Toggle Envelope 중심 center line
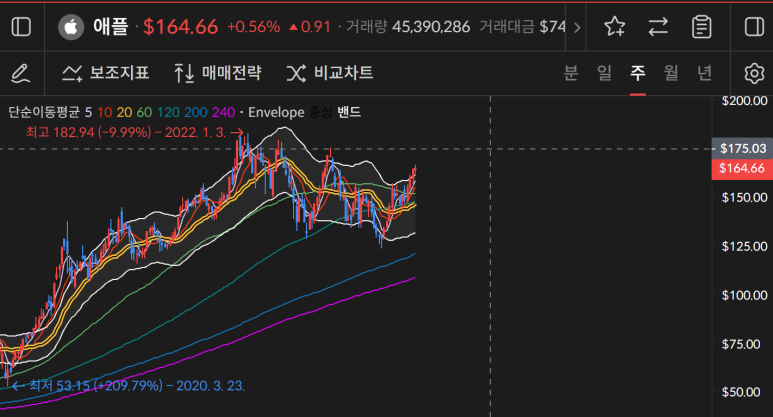 pyautogui.click(x=321, y=112)
